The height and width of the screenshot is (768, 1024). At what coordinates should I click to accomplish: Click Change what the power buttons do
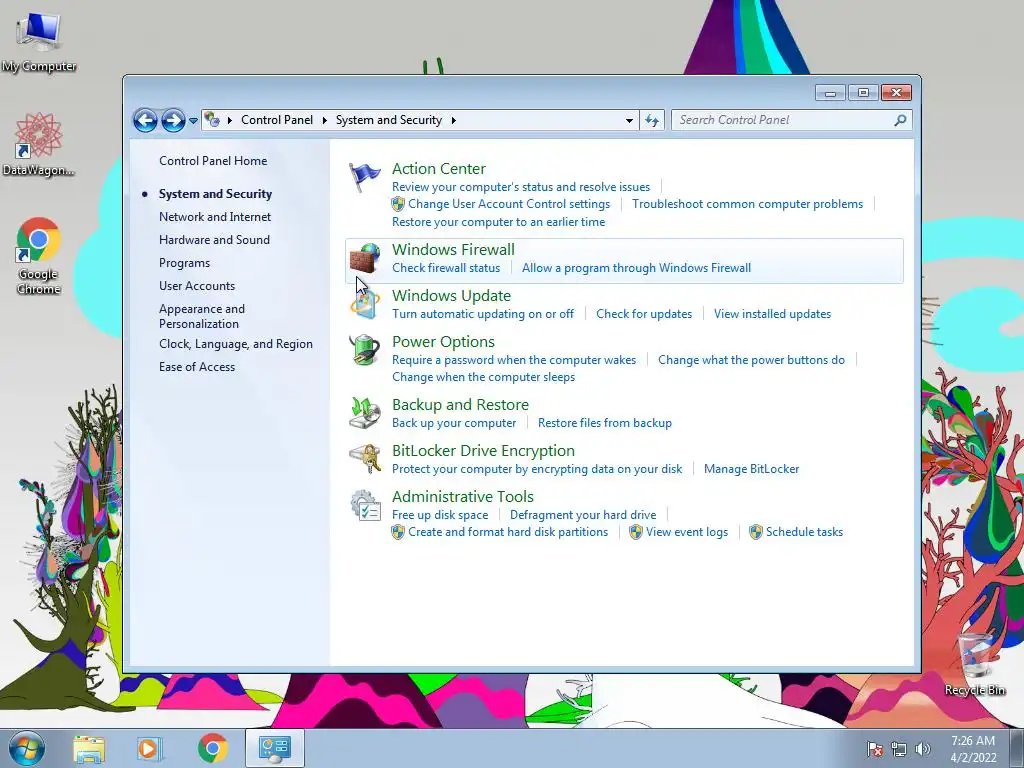[751, 360]
